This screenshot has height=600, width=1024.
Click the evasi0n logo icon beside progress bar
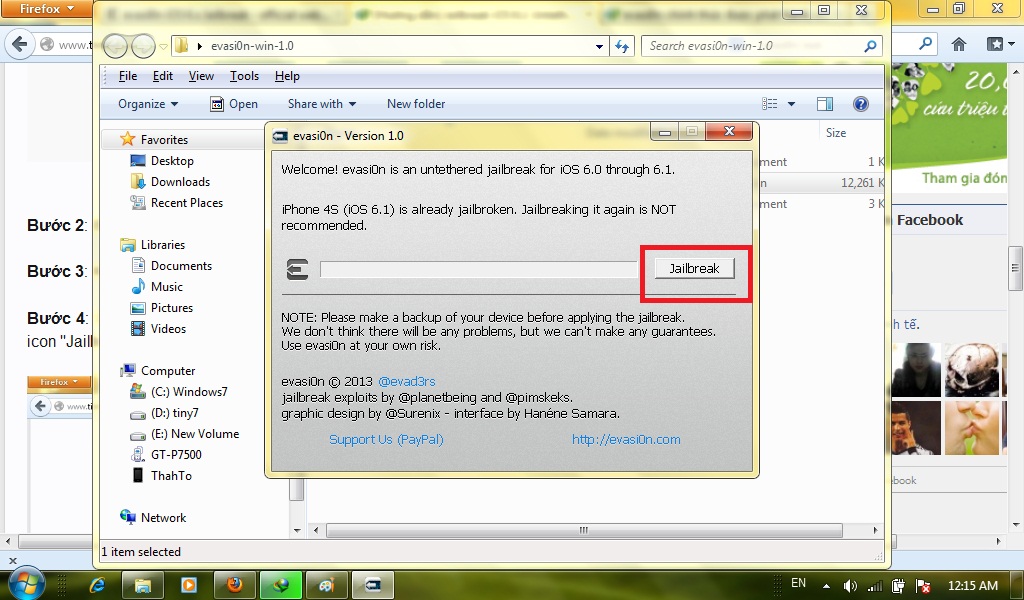(x=297, y=269)
